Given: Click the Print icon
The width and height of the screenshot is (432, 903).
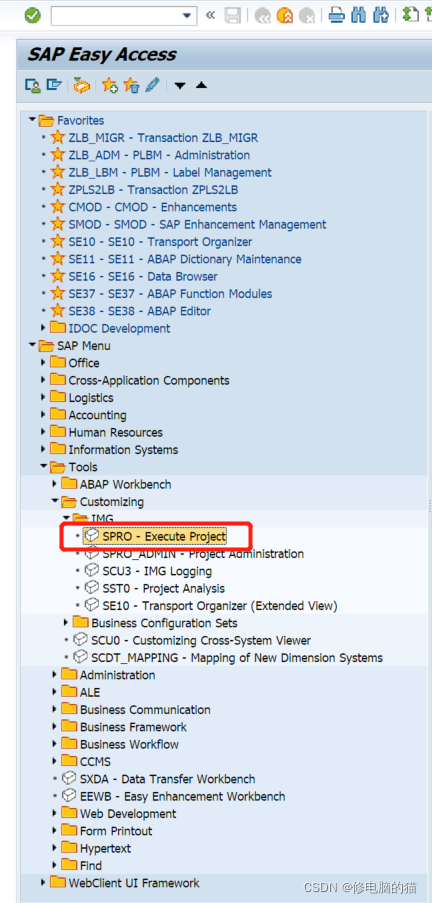Looking at the screenshot, I should click(337, 16).
